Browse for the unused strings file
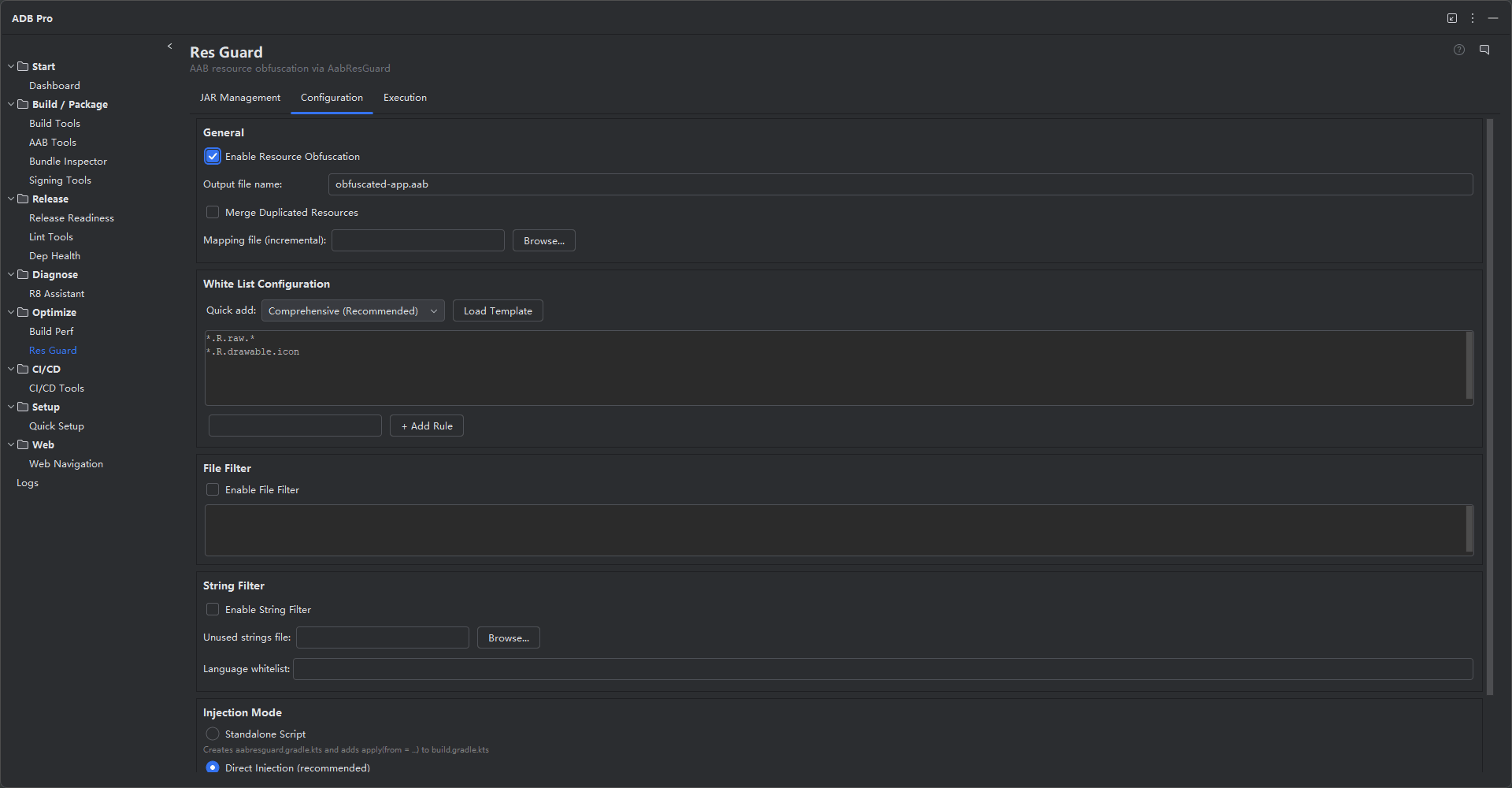The width and height of the screenshot is (1512, 788). 509,637
